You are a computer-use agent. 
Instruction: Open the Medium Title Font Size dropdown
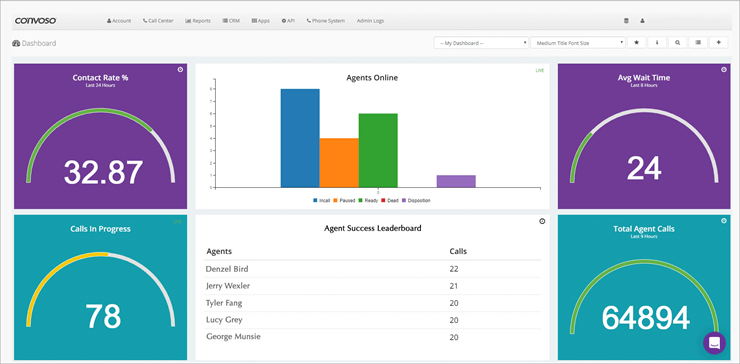(x=578, y=43)
